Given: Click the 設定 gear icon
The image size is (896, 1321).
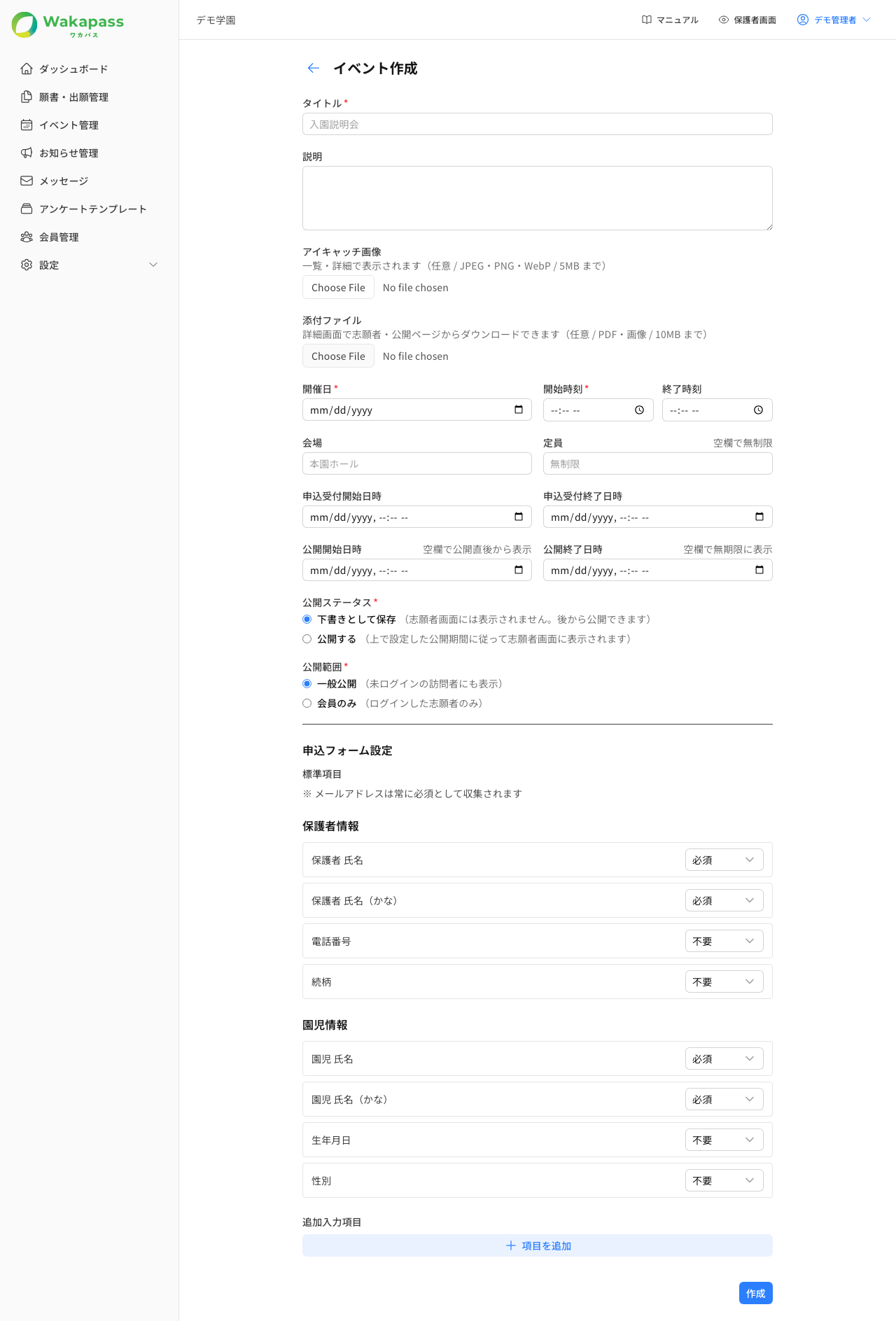Looking at the screenshot, I should [x=27, y=265].
